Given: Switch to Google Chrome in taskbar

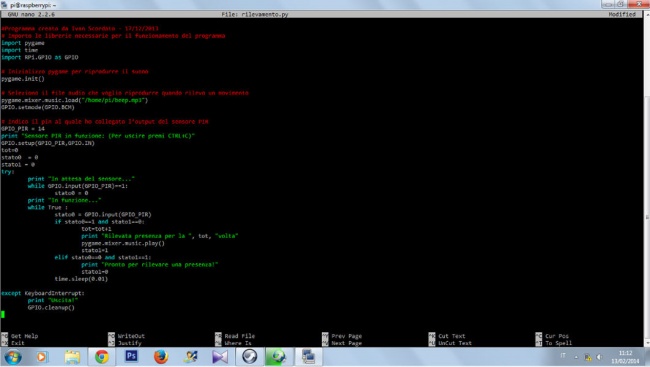Looking at the screenshot, I should coord(102,357).
